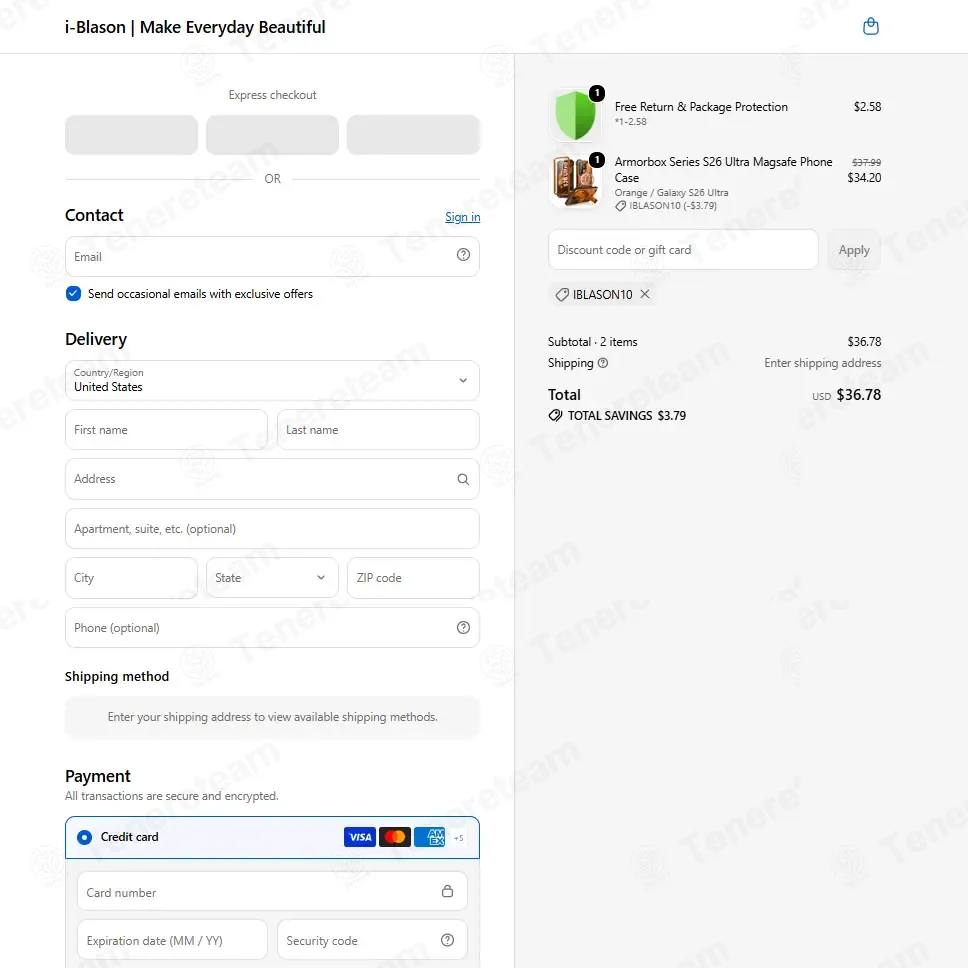This screenshot has width=968, height=968.
Task: Click the card number lock icon
Action: click(448, 891)
